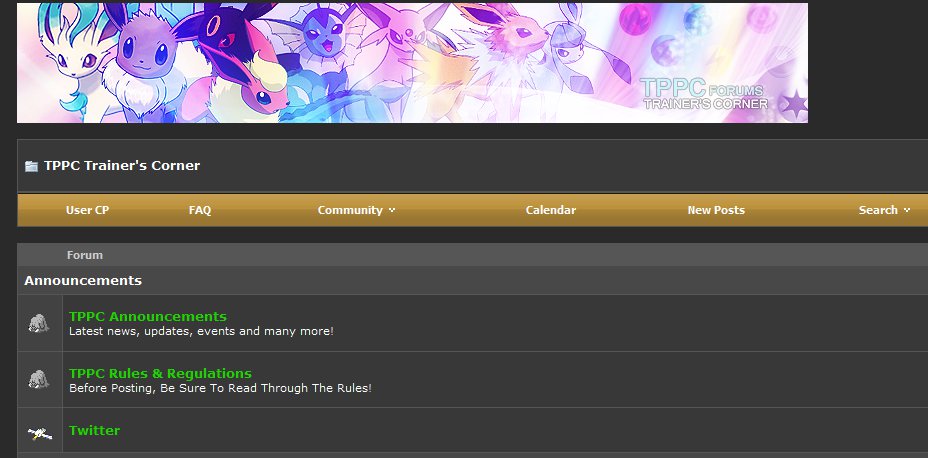Screen dimensions: 928x458
Task: Open the User CP menu item
Action: click(x=88, y=210)
